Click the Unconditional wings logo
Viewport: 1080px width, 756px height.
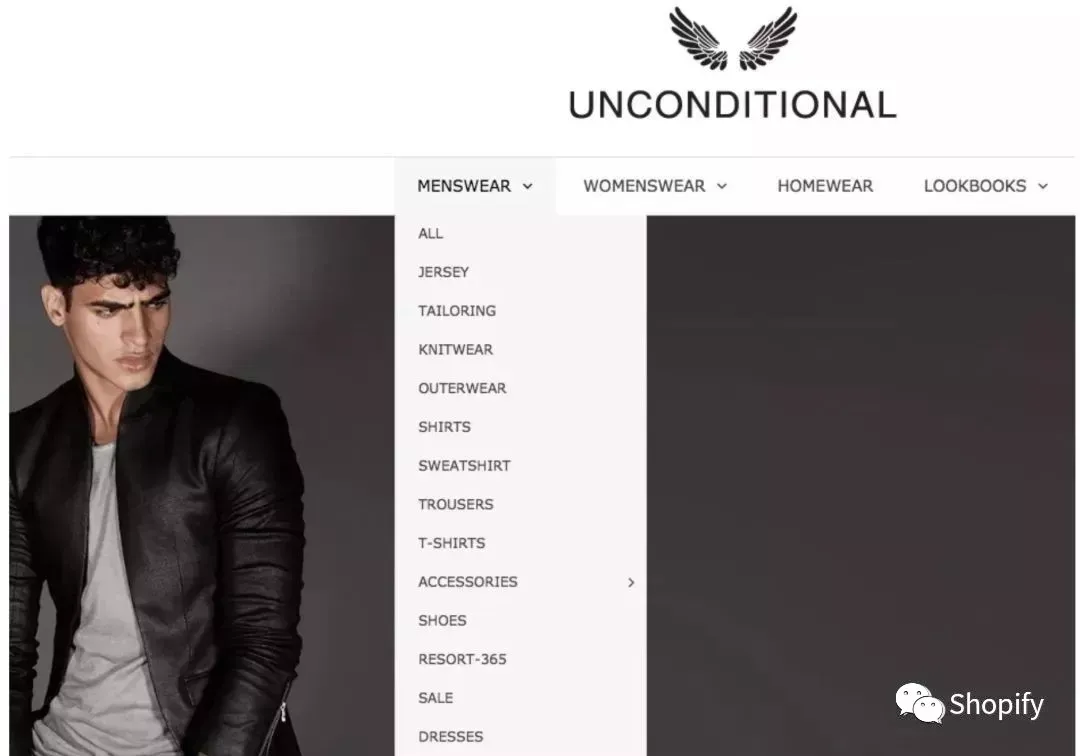click(733, 39)
